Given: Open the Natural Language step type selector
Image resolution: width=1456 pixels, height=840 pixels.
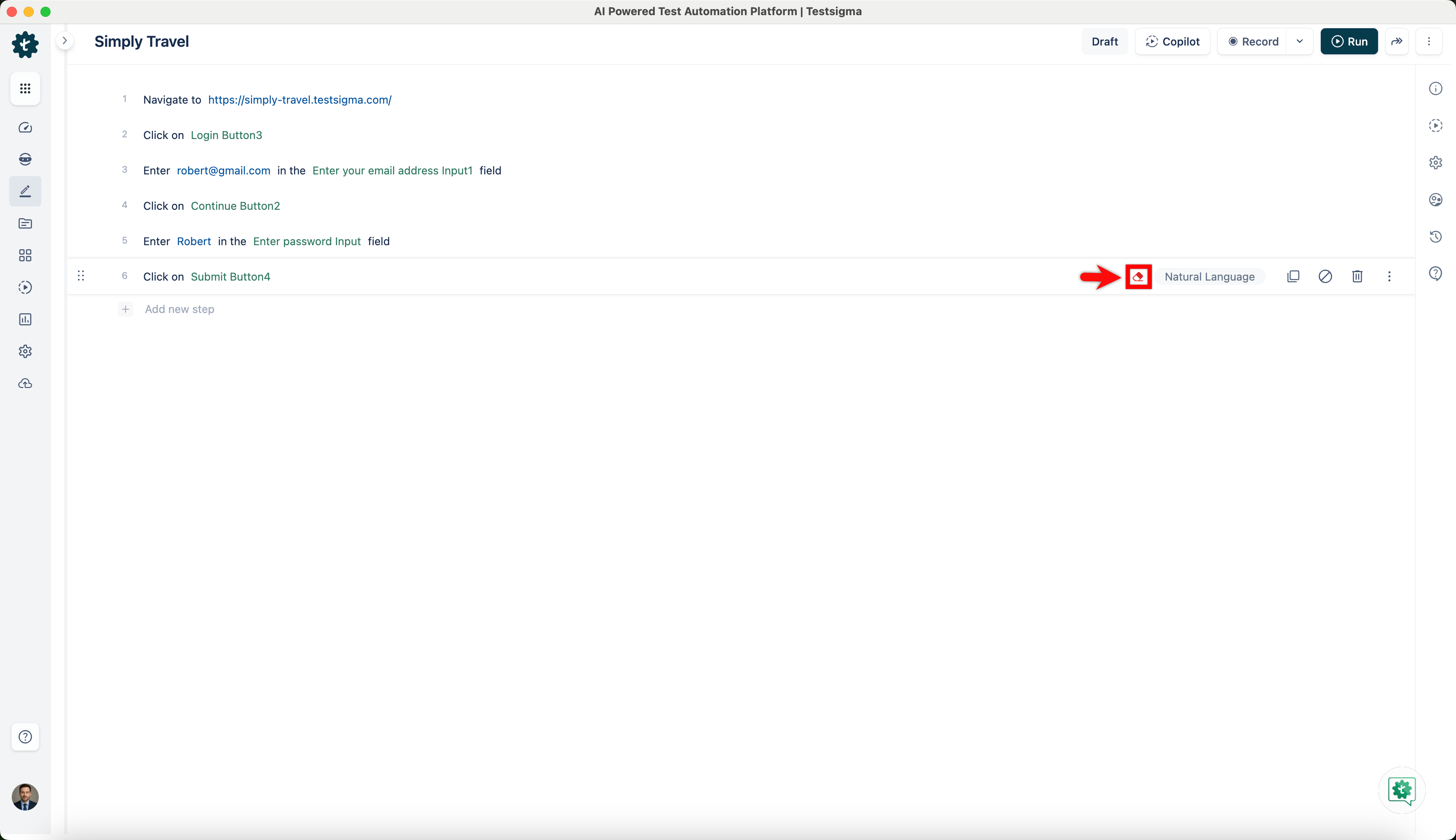Looking at the screenshot, I should click(1209, 277).
